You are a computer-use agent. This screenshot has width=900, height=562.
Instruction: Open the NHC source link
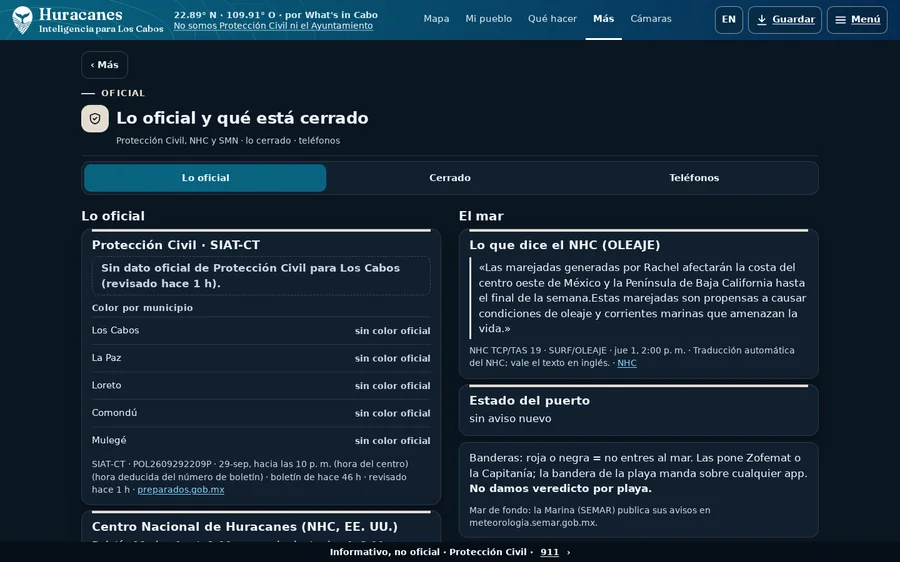(x=627, y=363)
